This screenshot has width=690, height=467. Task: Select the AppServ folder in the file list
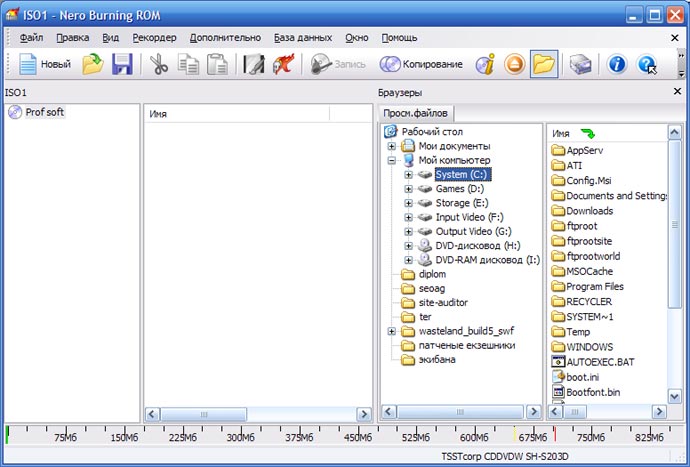577,151
